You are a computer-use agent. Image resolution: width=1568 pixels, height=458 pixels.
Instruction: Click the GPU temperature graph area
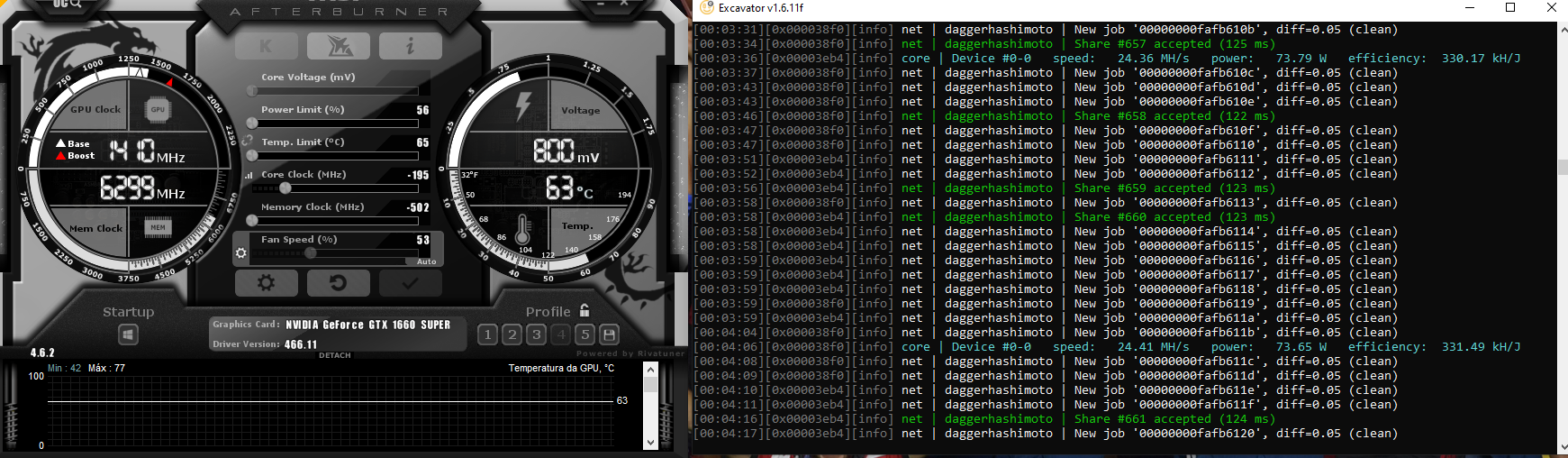point(331,410)
